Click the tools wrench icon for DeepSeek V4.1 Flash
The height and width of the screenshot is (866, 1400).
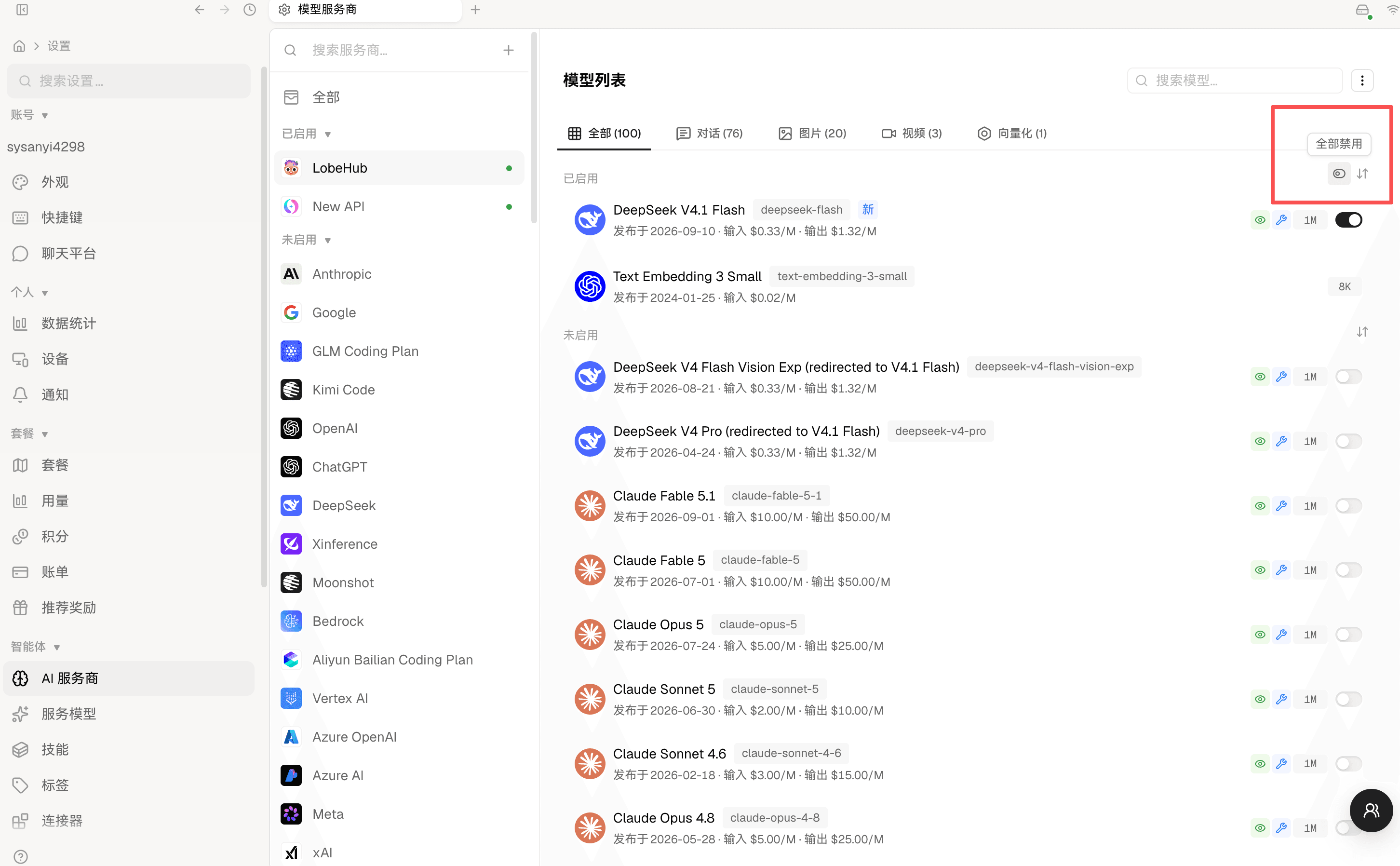point(1281,220)
